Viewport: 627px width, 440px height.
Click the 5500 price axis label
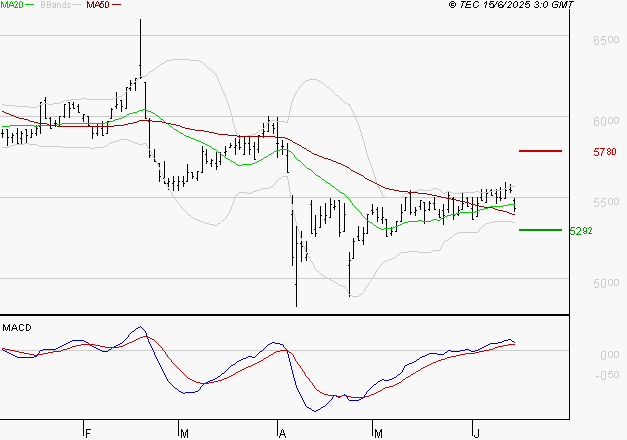click(x=606, y=202)
